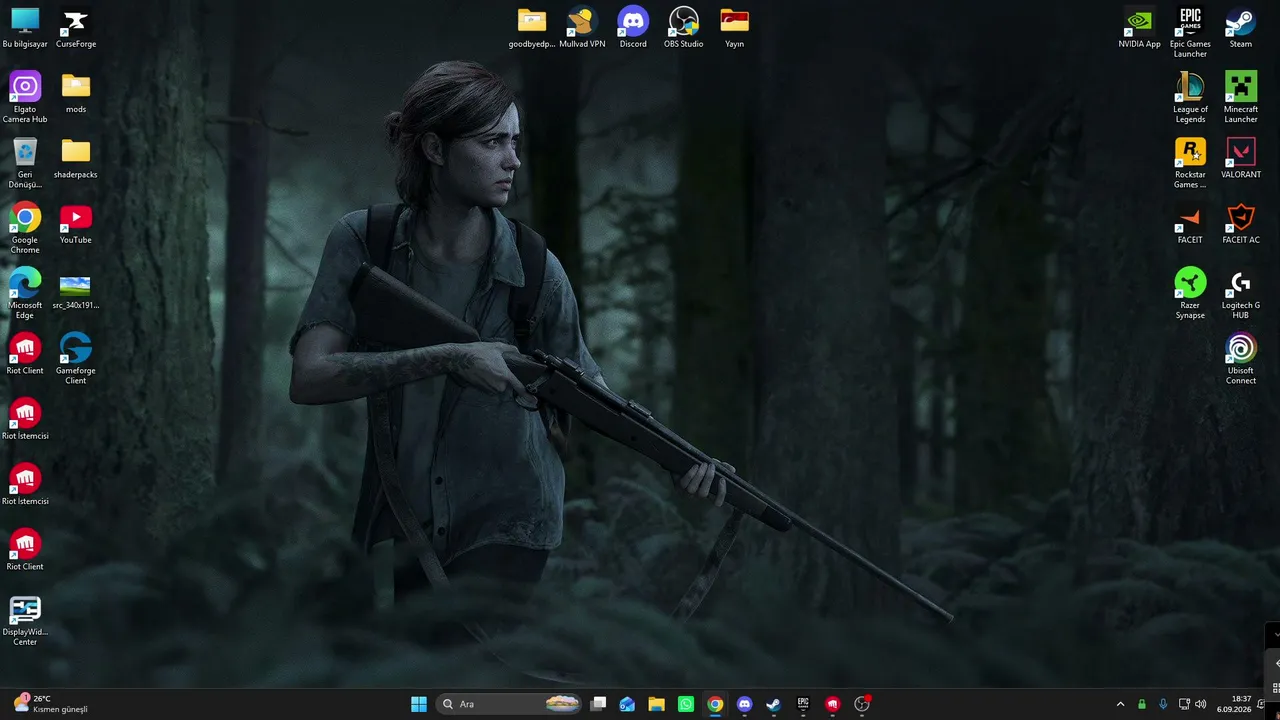Open the weather widget showing 26°C
This screenshot has width=1280, height=720.
coord(50,704)
